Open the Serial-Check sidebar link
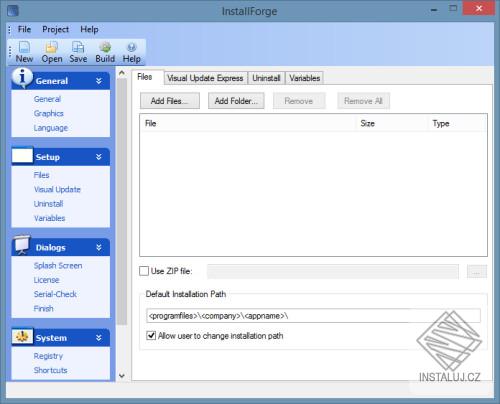This screenshot has height=404, width=500. (x=55, y=294)
